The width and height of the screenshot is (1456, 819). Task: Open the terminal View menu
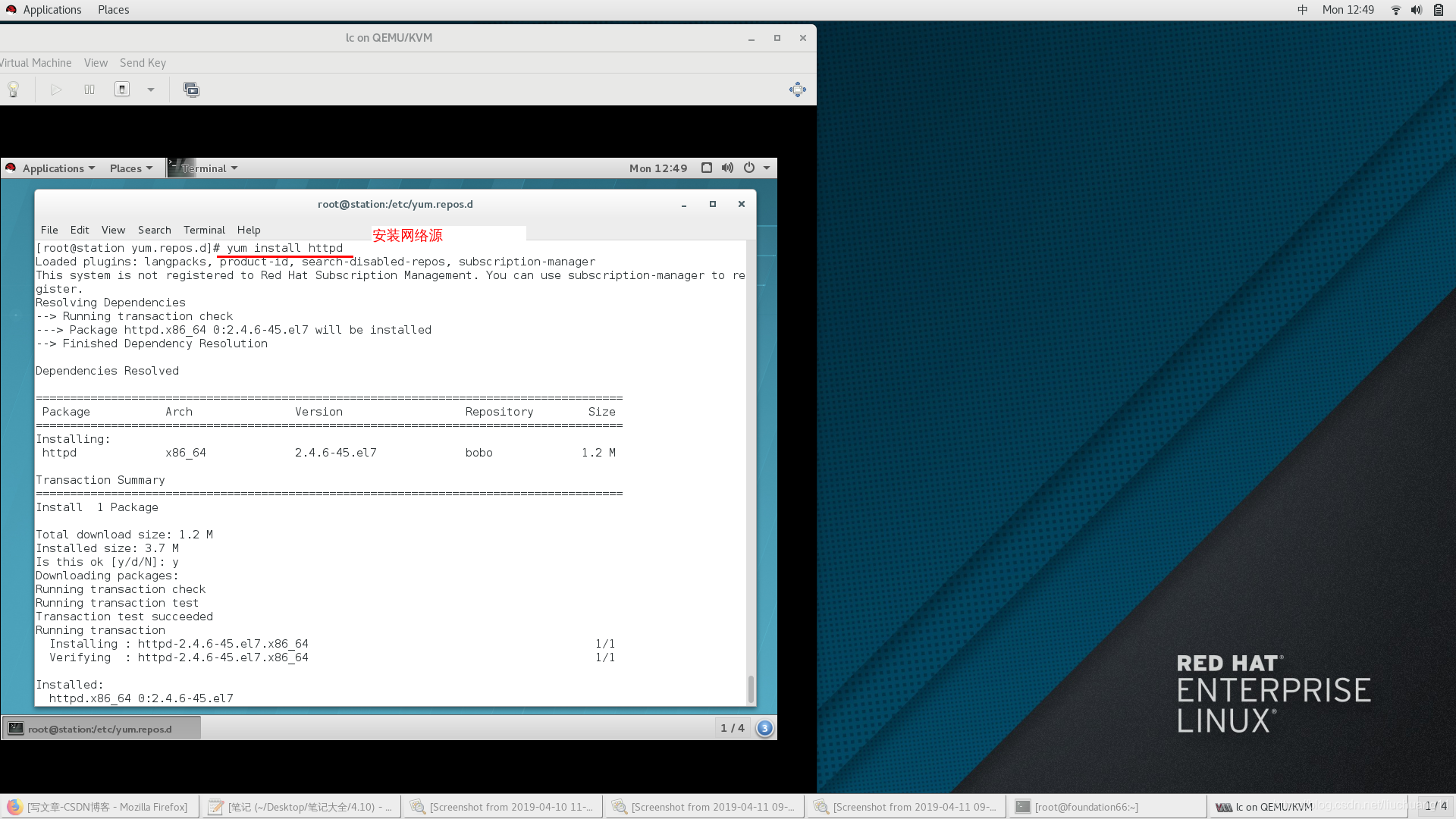[x=113, y=230]
